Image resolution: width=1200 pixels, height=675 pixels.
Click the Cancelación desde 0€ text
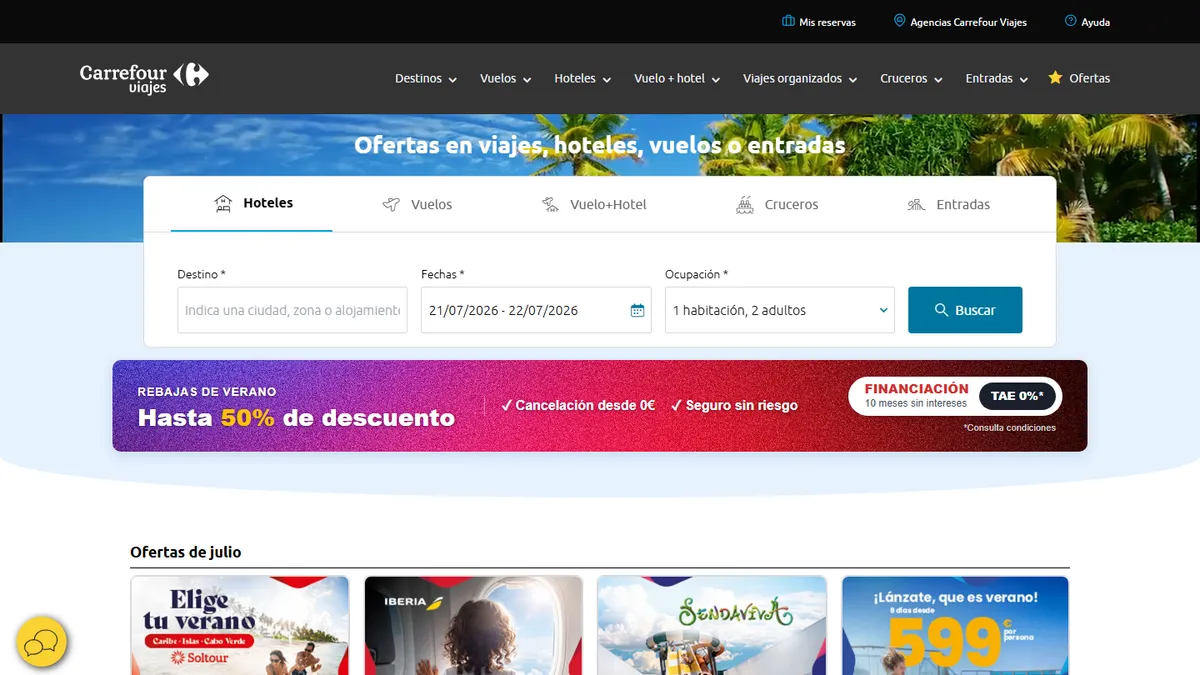[x=578, y=406]
